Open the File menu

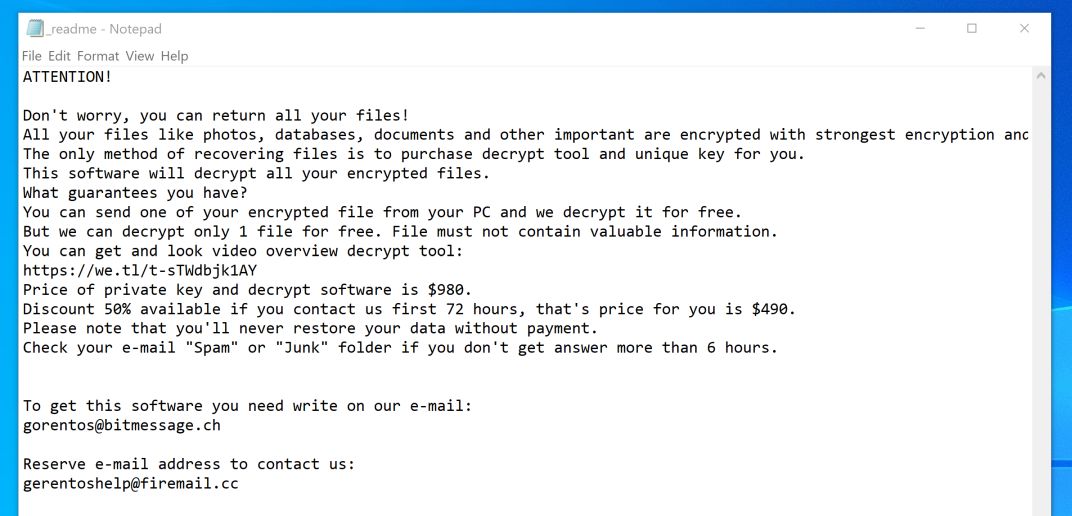click(32, 56)
